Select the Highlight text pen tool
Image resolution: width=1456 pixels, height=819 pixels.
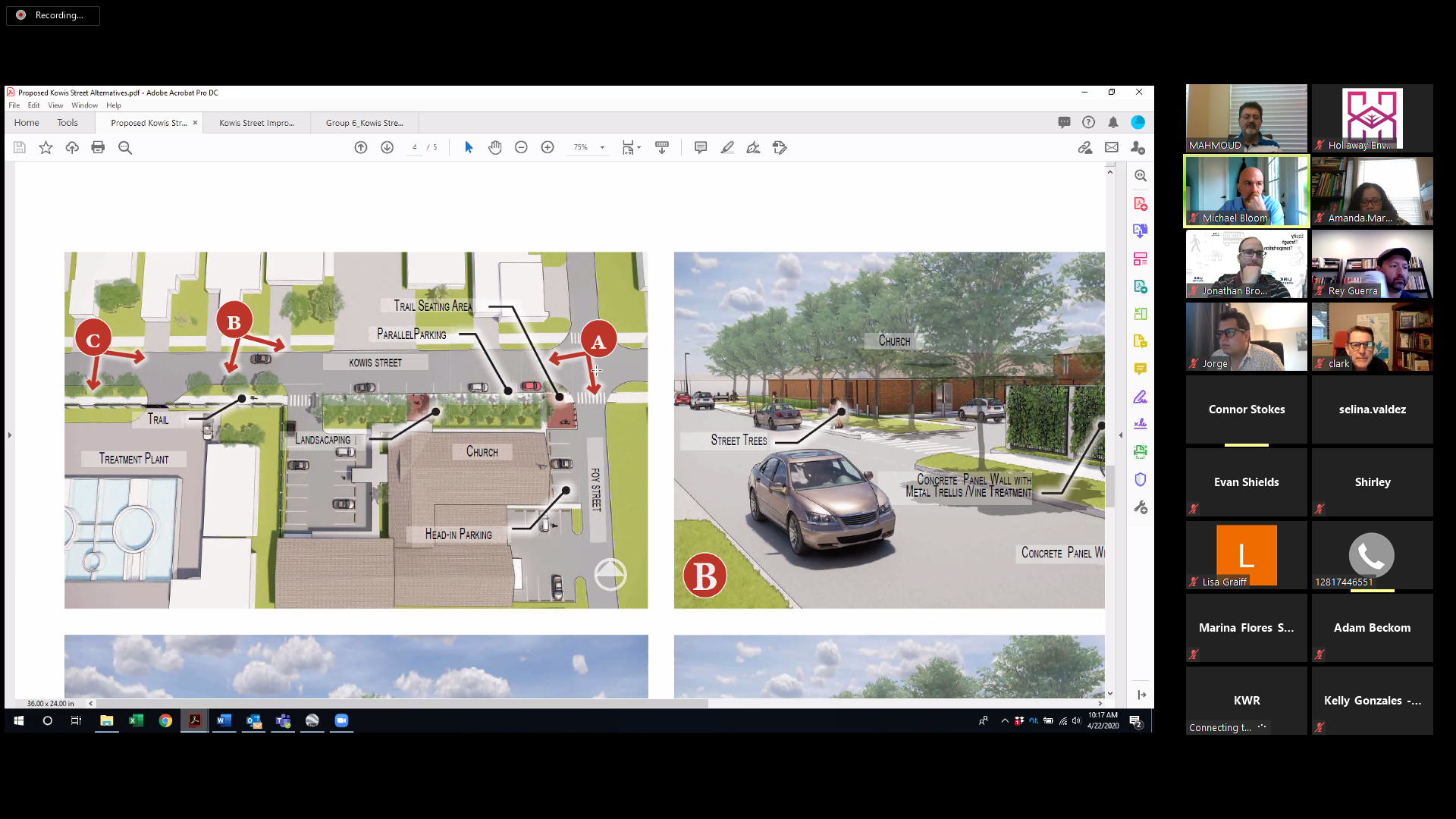click(727, 148)
